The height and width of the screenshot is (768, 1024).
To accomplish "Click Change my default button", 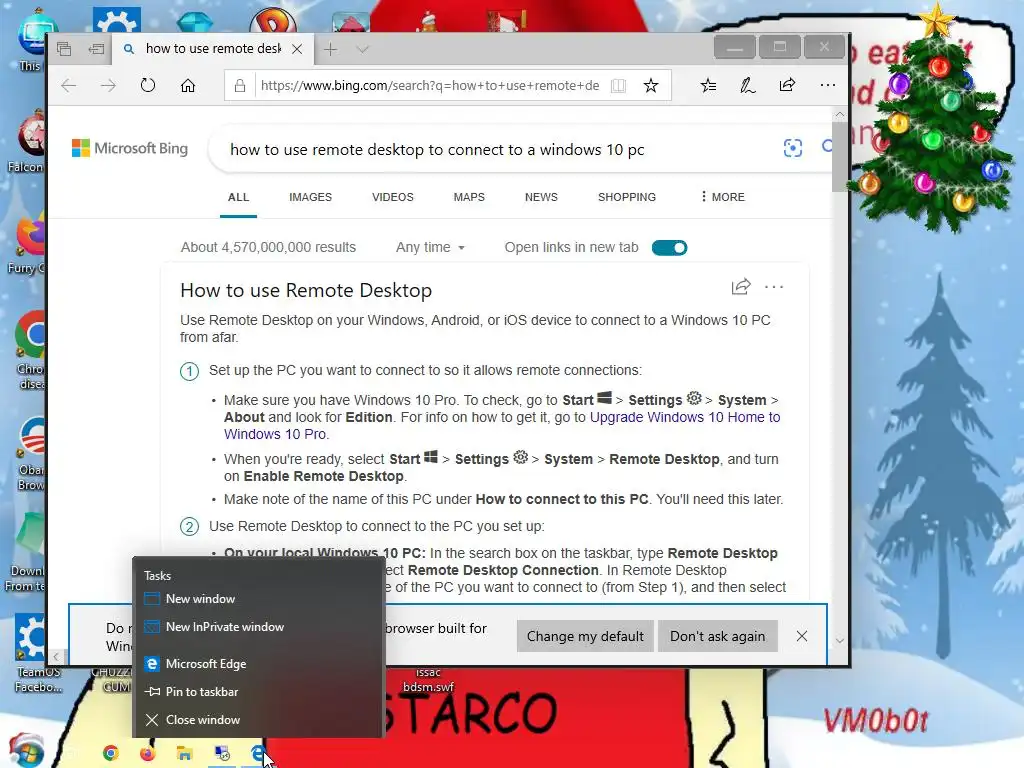I will [585, 636].
